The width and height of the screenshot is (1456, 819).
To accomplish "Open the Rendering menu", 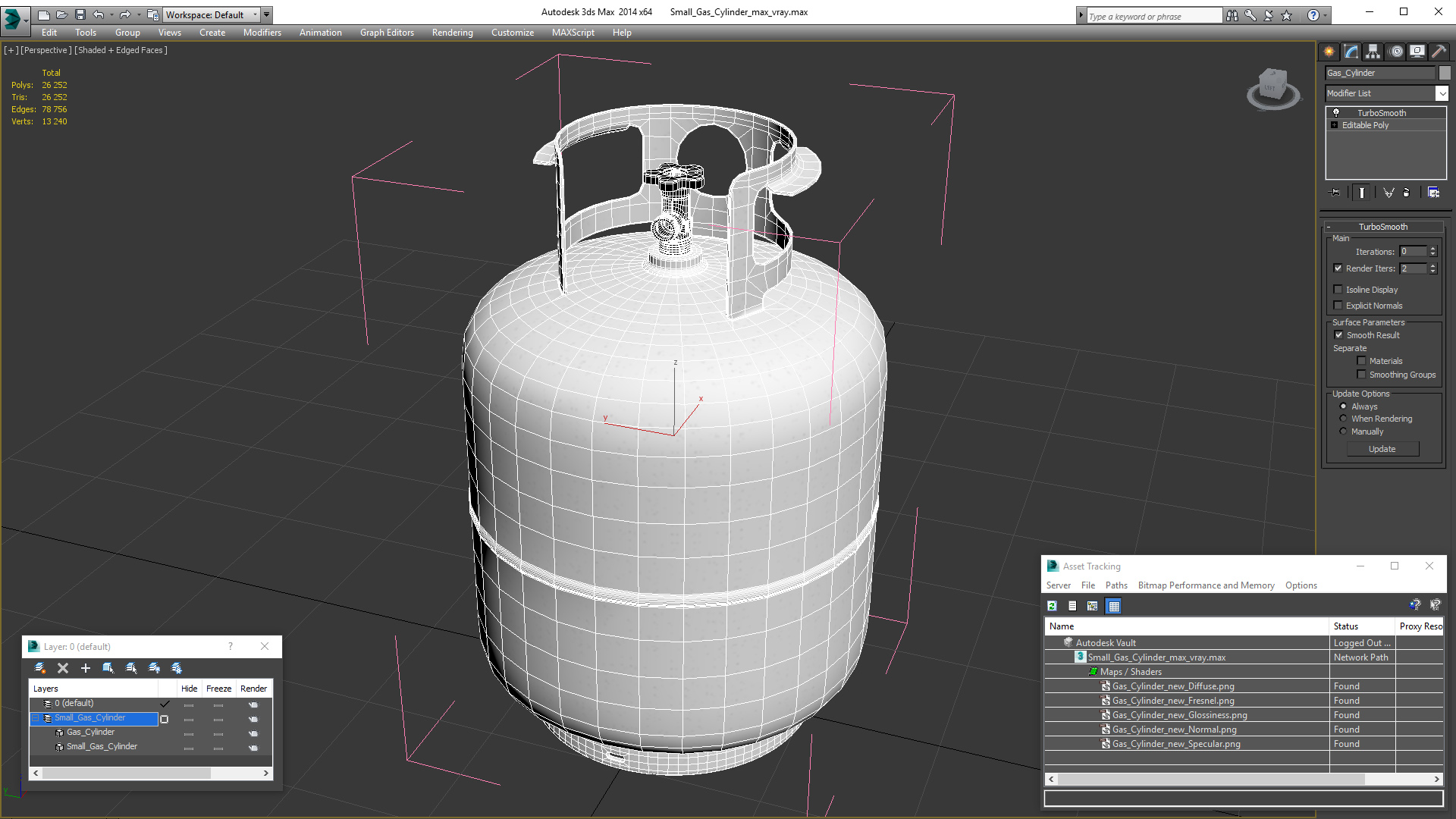I will [452, 33].
